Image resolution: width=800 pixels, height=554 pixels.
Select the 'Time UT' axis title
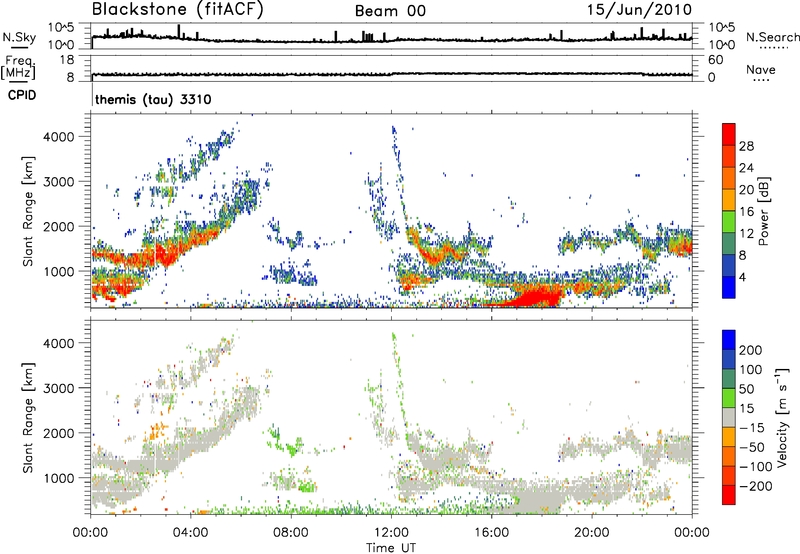(x=391, y=548)
